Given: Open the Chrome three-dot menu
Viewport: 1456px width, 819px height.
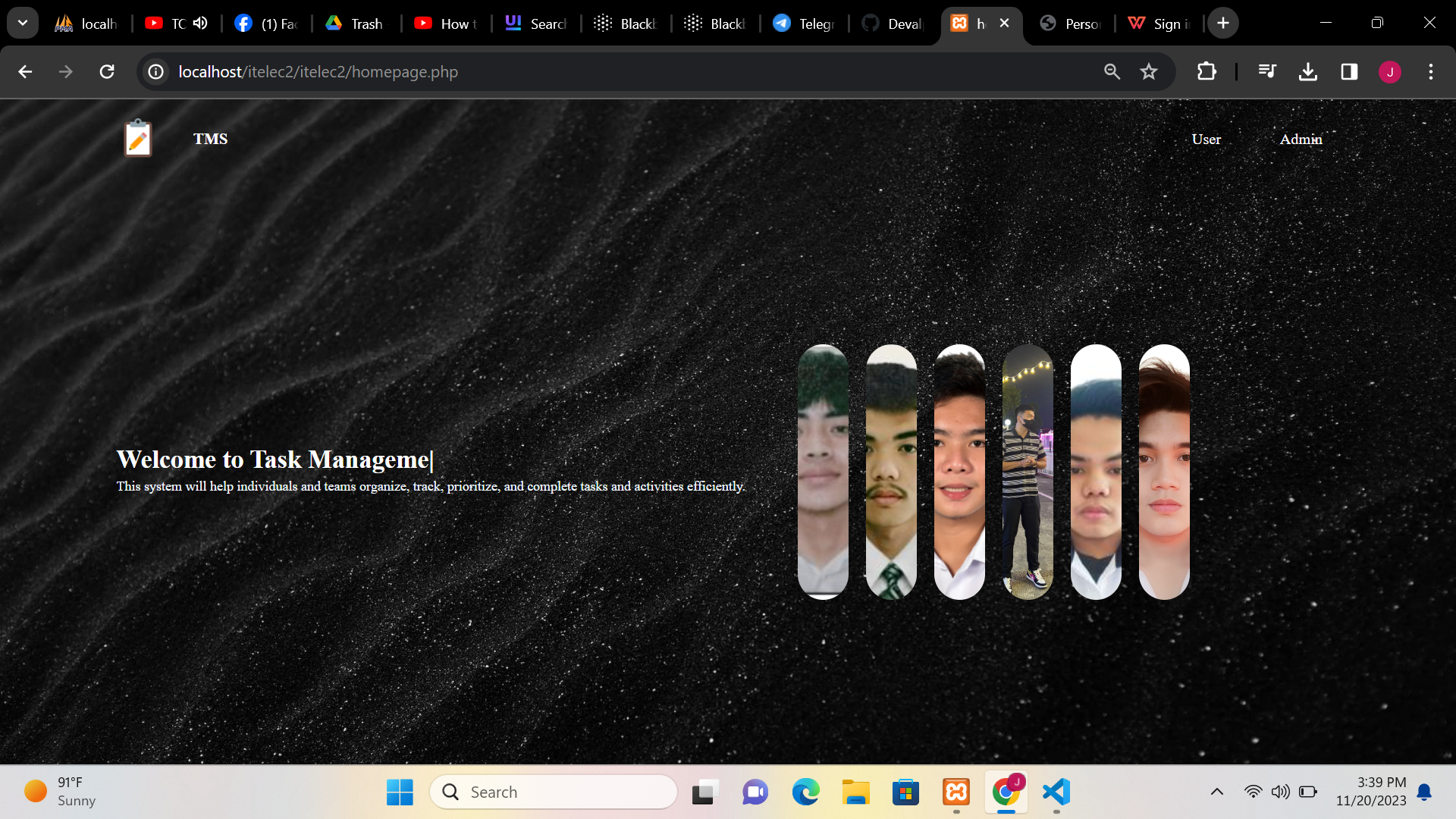Looking at the screenshot, I should point(1431,72).
